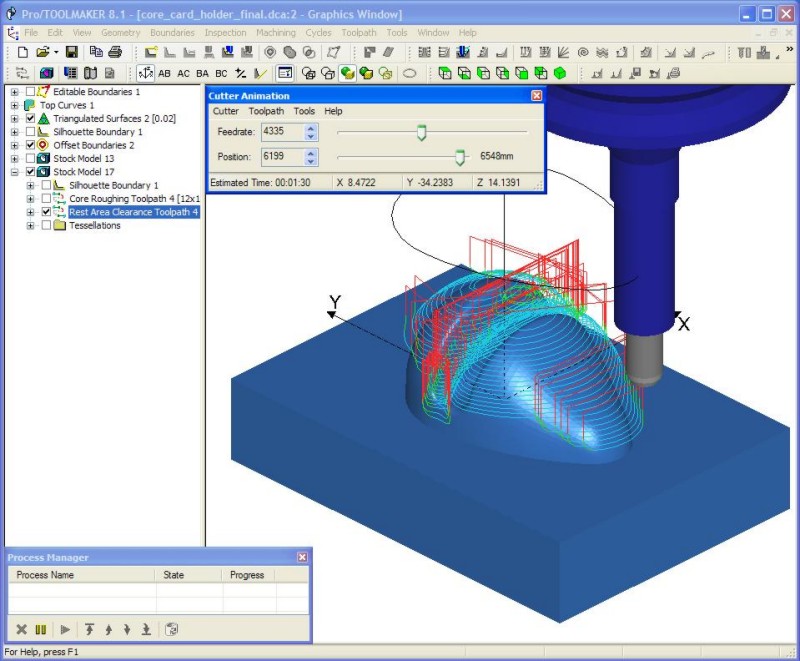Select Rest Area Clearance Toolpath 4 item
The image size is (800, 661).
click(x=133, y=212)
